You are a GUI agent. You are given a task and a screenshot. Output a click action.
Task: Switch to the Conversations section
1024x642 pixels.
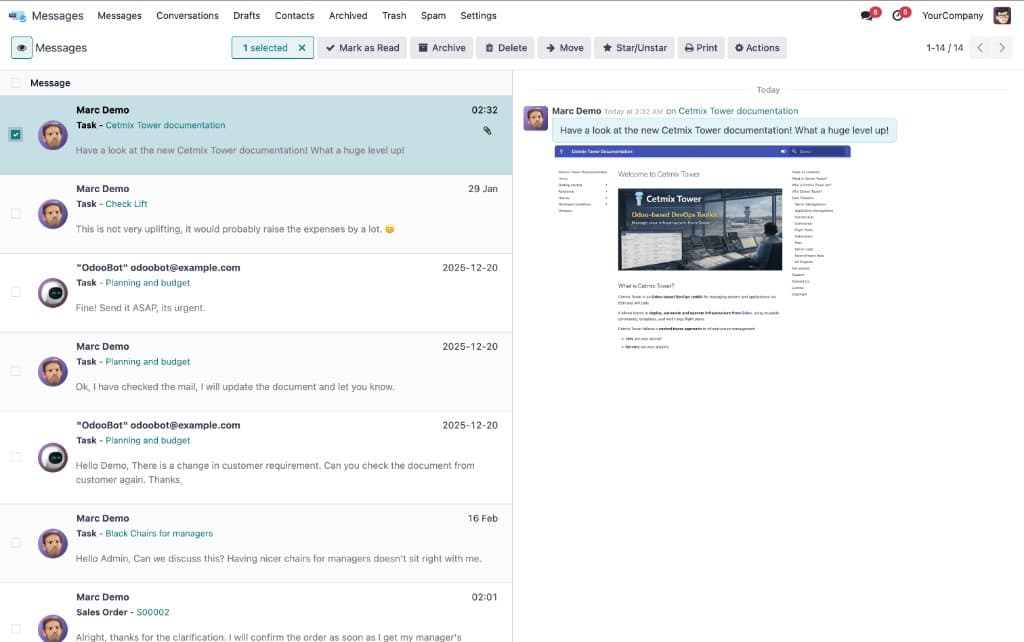(187, 15)
